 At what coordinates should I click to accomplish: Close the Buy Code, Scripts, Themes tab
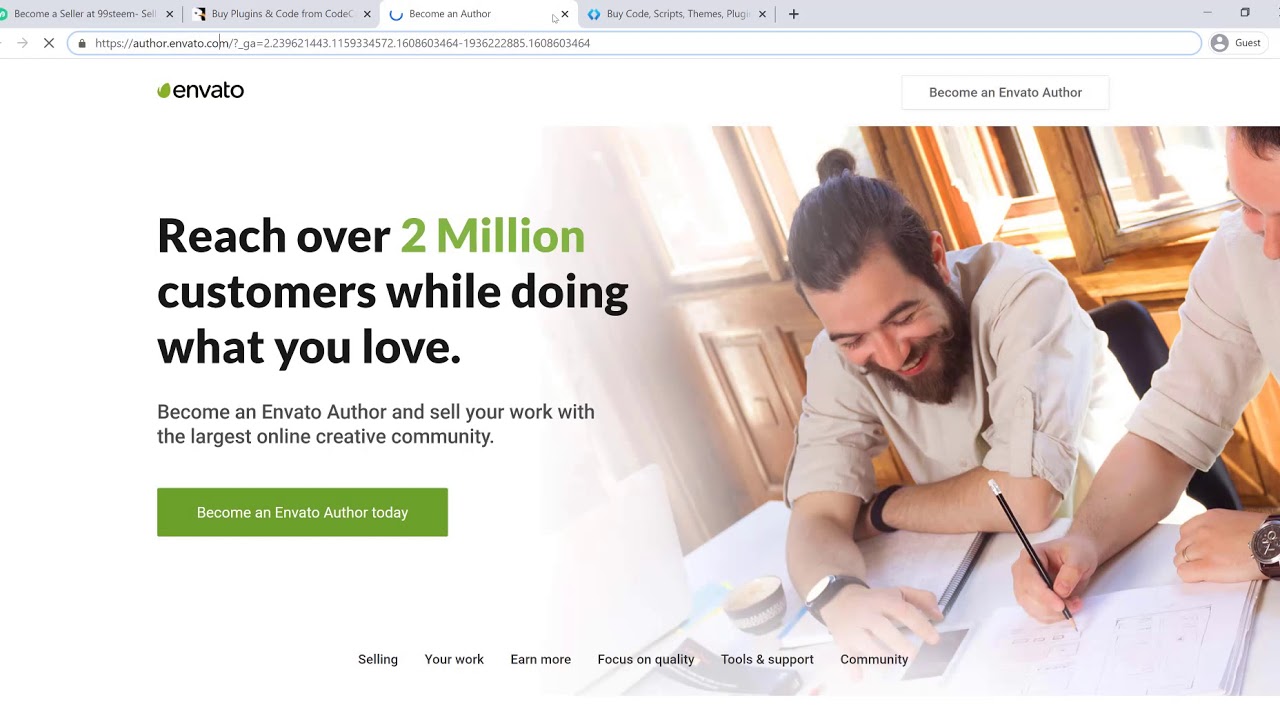click(x=762, y=14)
